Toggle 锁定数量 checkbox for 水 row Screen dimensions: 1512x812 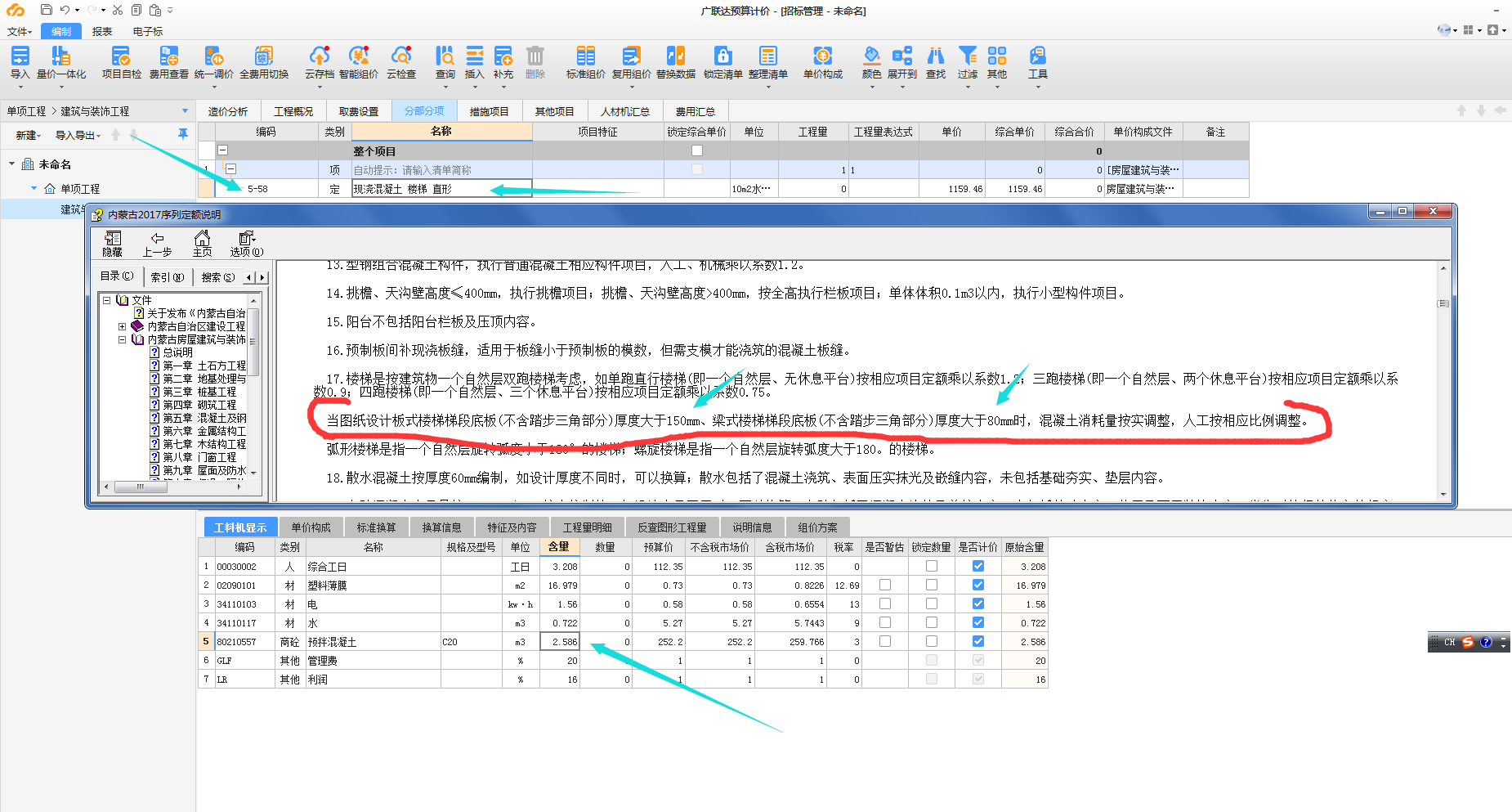pos(932,622)
